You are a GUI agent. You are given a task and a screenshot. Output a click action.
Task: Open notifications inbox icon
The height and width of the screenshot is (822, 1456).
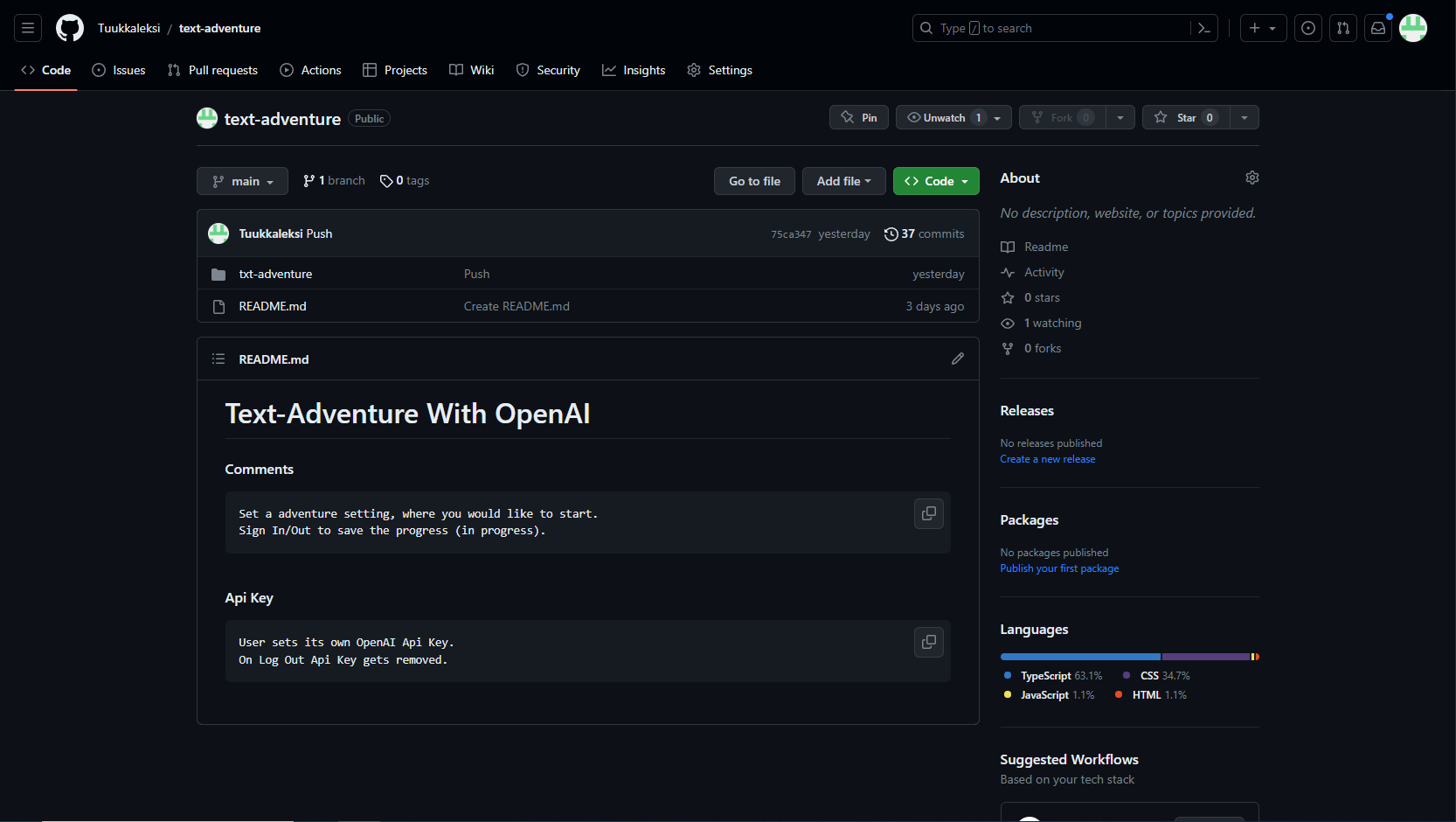[1377, 28]
